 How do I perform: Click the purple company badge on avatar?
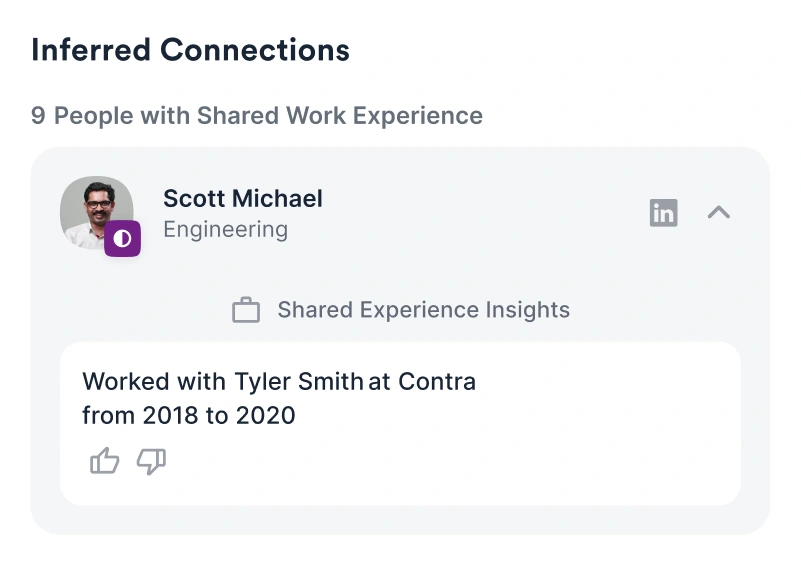tap(123, 238)
